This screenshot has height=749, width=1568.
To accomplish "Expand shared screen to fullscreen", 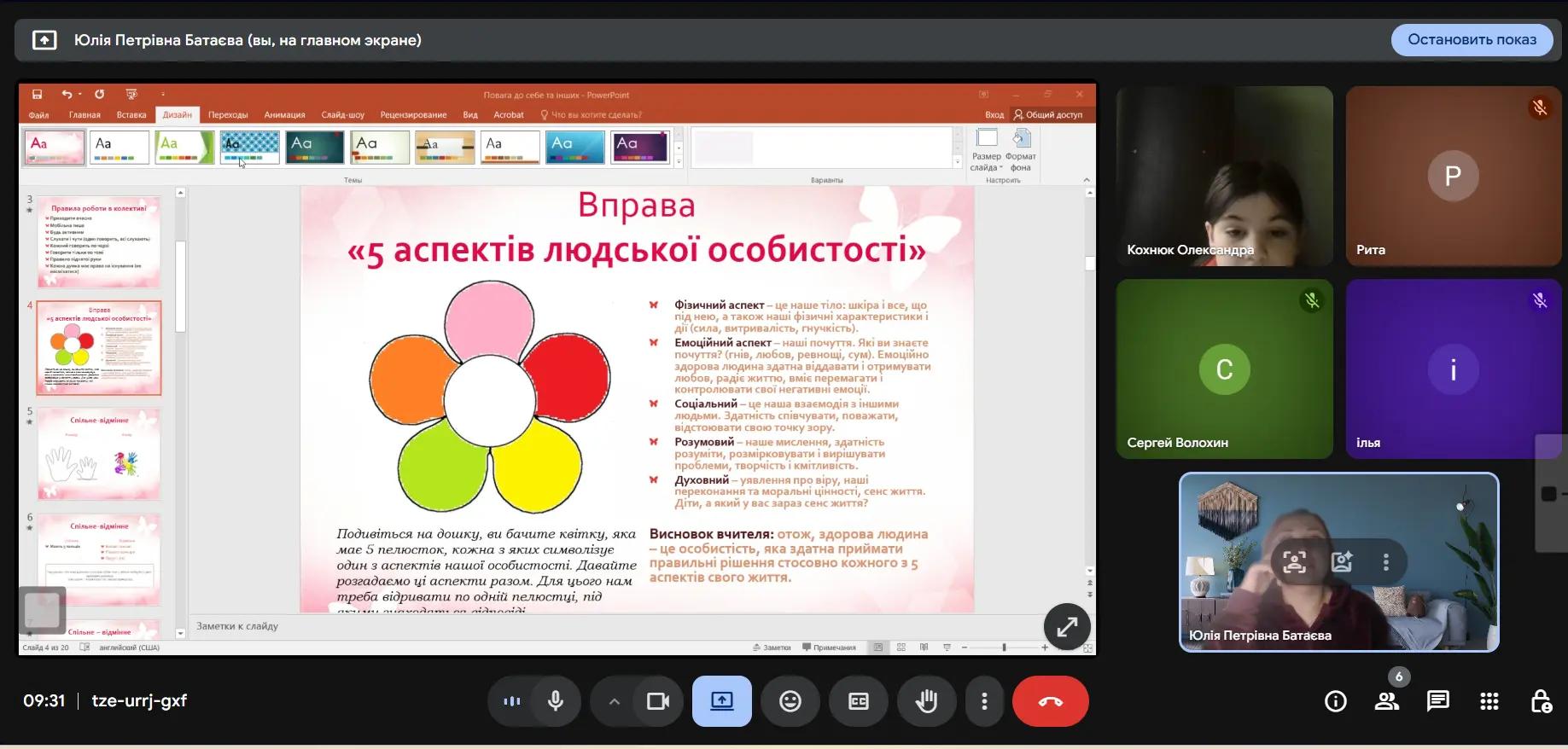I will (1066, 627).
